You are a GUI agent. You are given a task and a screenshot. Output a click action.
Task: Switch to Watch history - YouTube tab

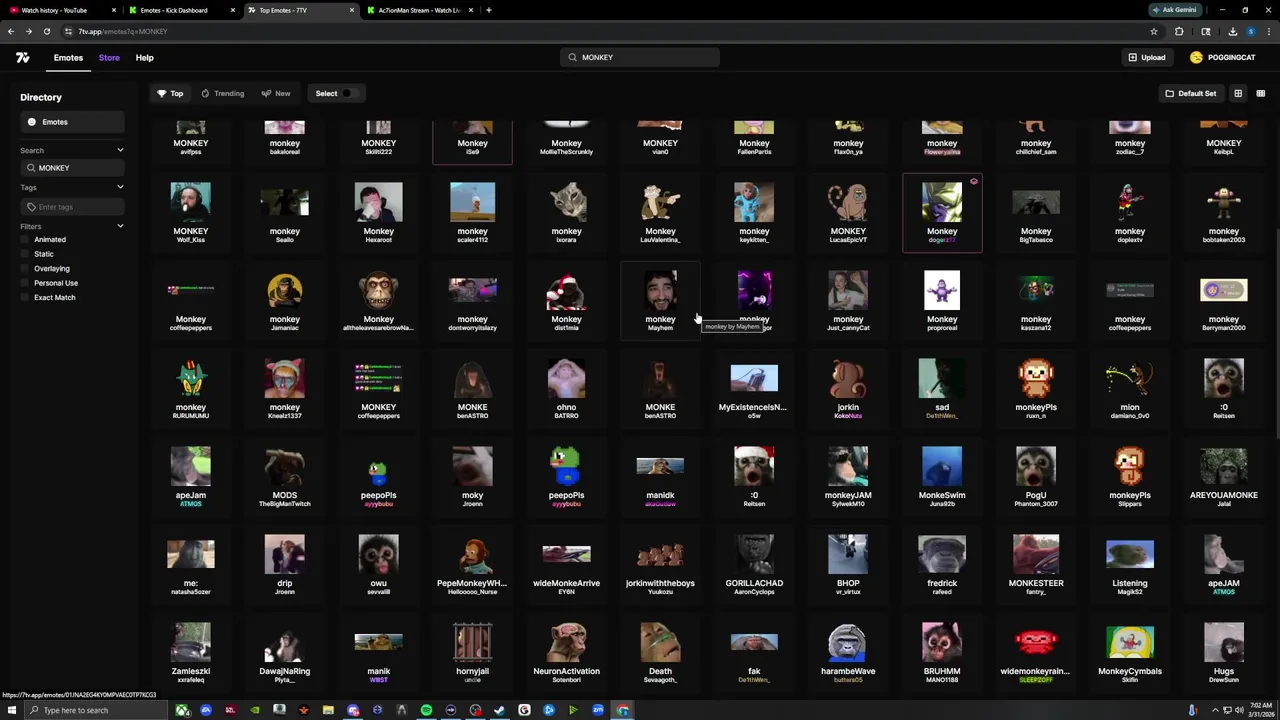[x=60, y=10]
